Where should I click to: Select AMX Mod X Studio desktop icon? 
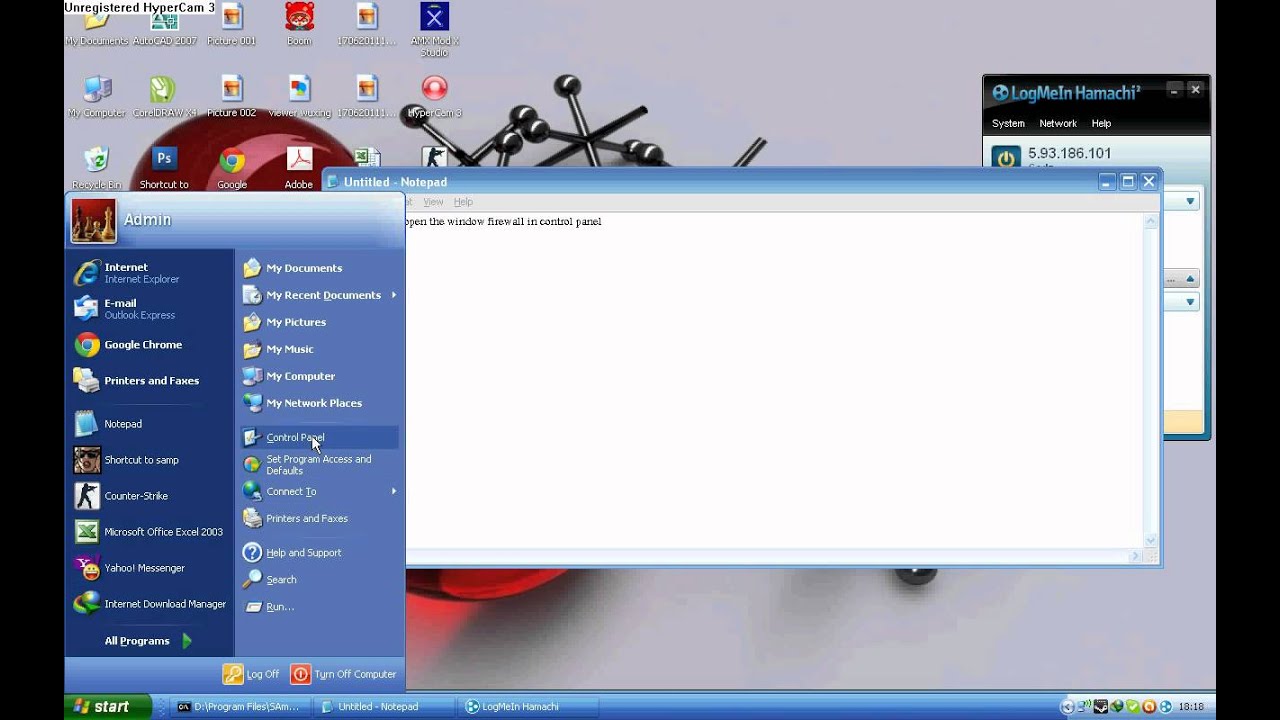[x=434, y=30]
